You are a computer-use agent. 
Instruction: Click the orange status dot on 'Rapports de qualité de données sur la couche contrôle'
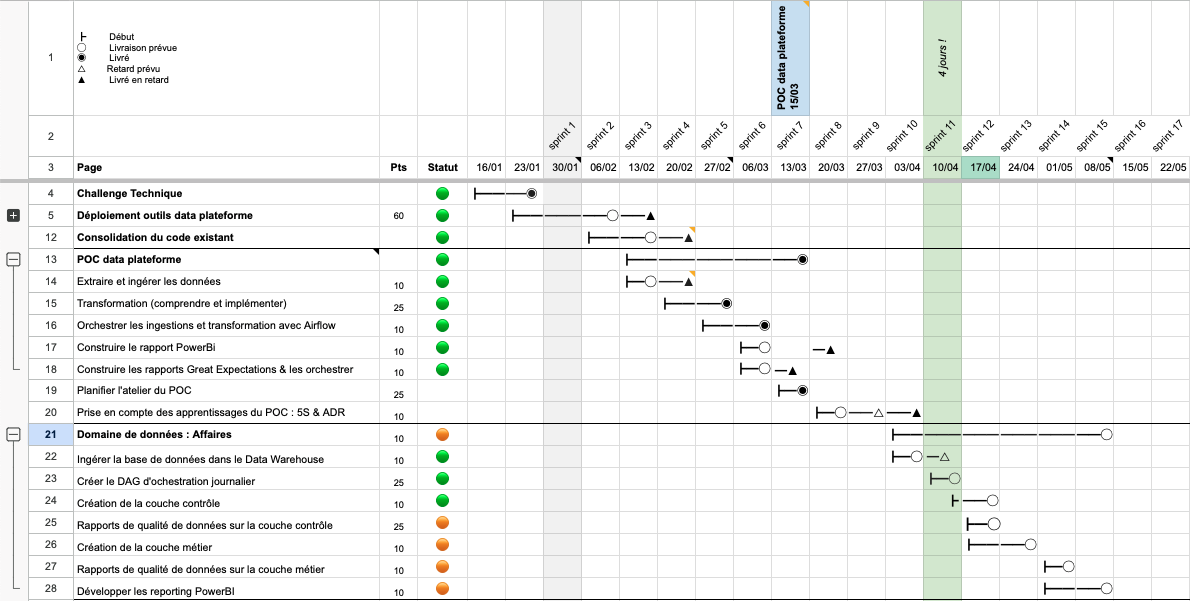(441, 524)
